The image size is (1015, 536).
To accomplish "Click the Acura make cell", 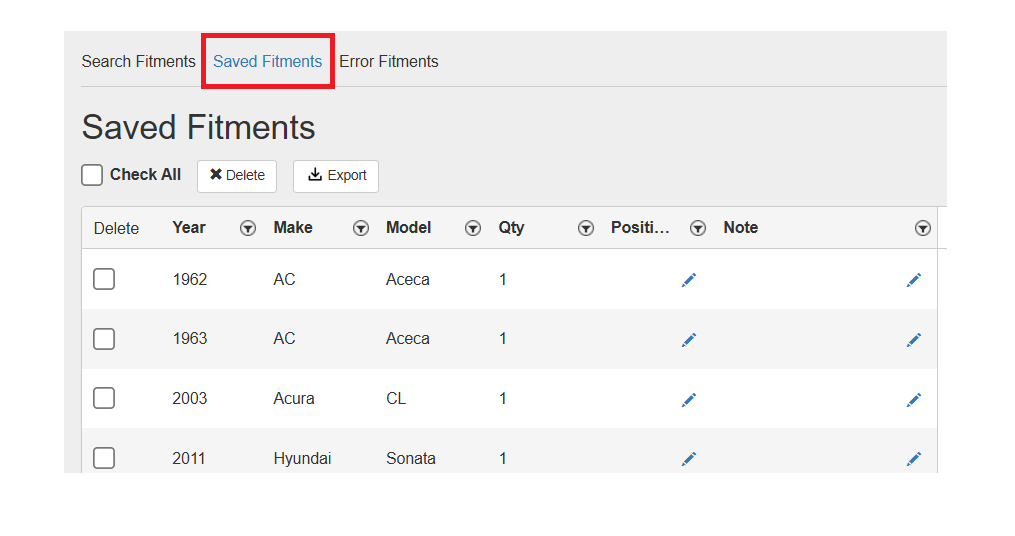I will (294, 399).
